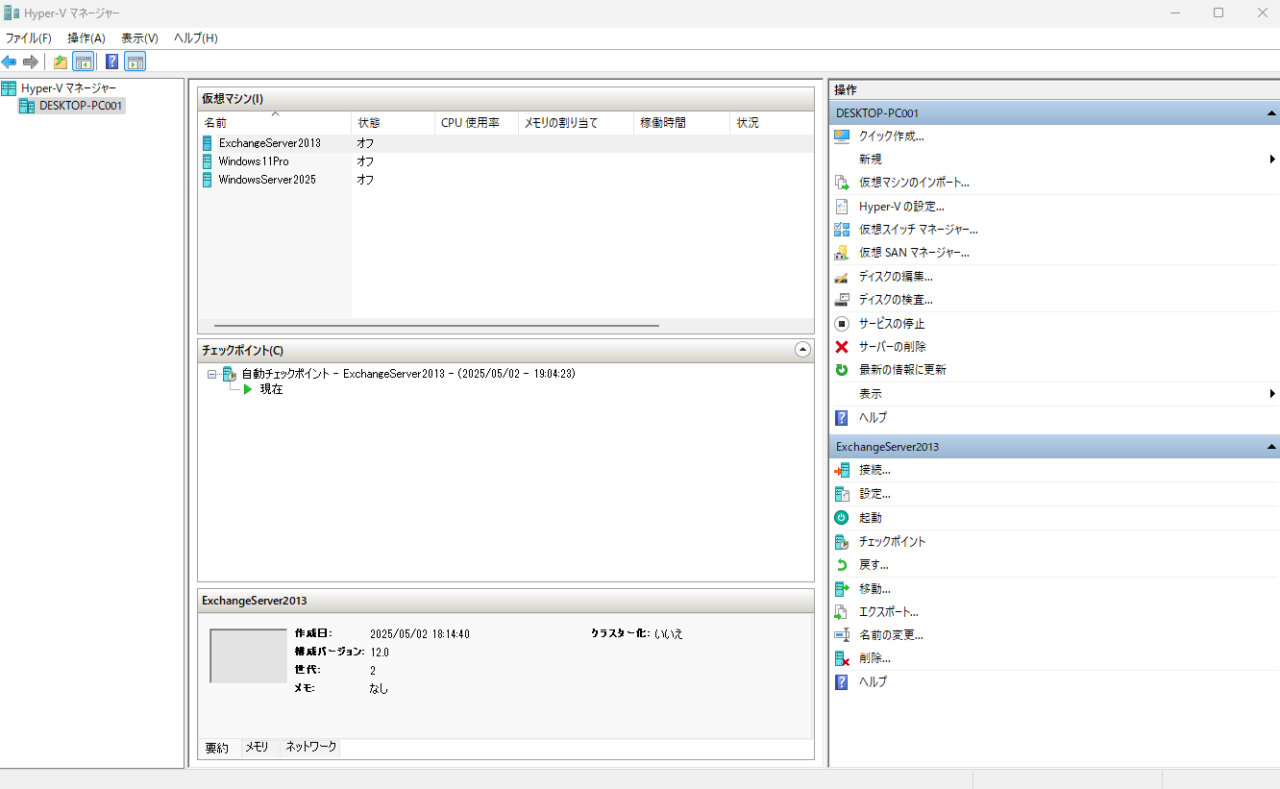The height and width of the screenshot is (789, 1280).
Task: Click the 削除 delete icon for ExchangeServer2013
Action: [841, 658]
